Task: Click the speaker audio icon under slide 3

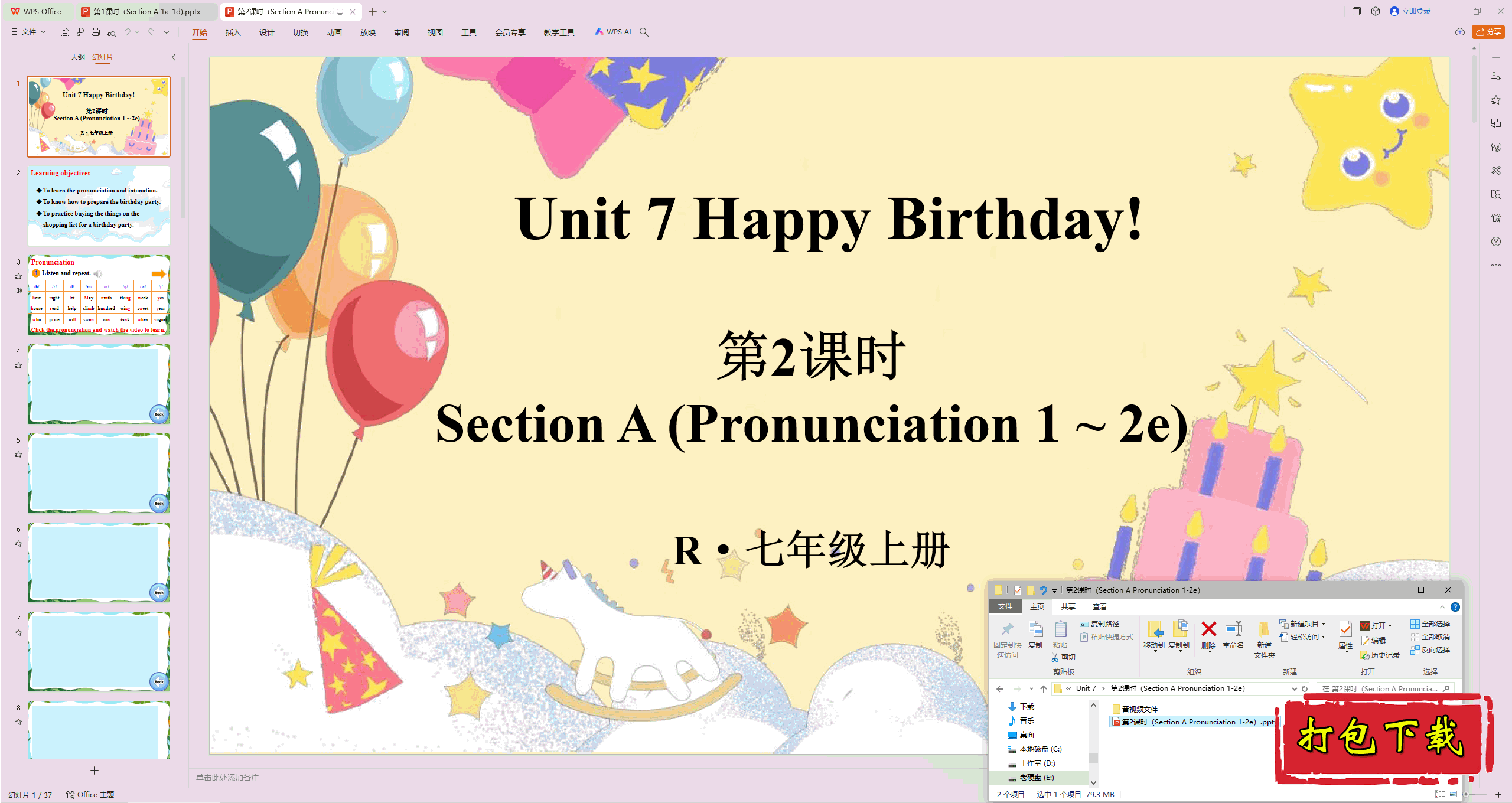Action: (x=18, y=290)
